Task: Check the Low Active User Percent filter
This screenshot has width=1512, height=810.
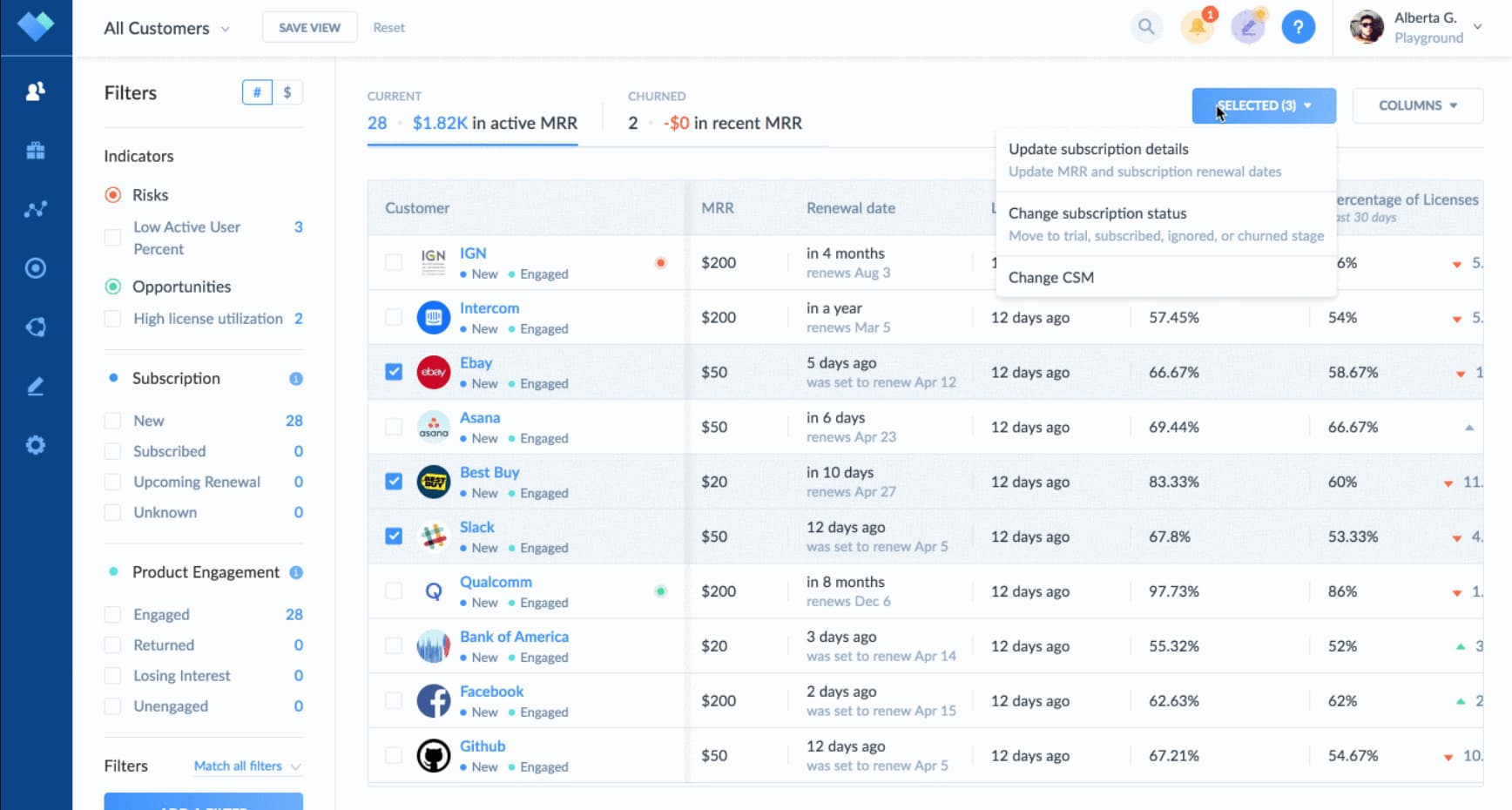Action: point(112,238)
